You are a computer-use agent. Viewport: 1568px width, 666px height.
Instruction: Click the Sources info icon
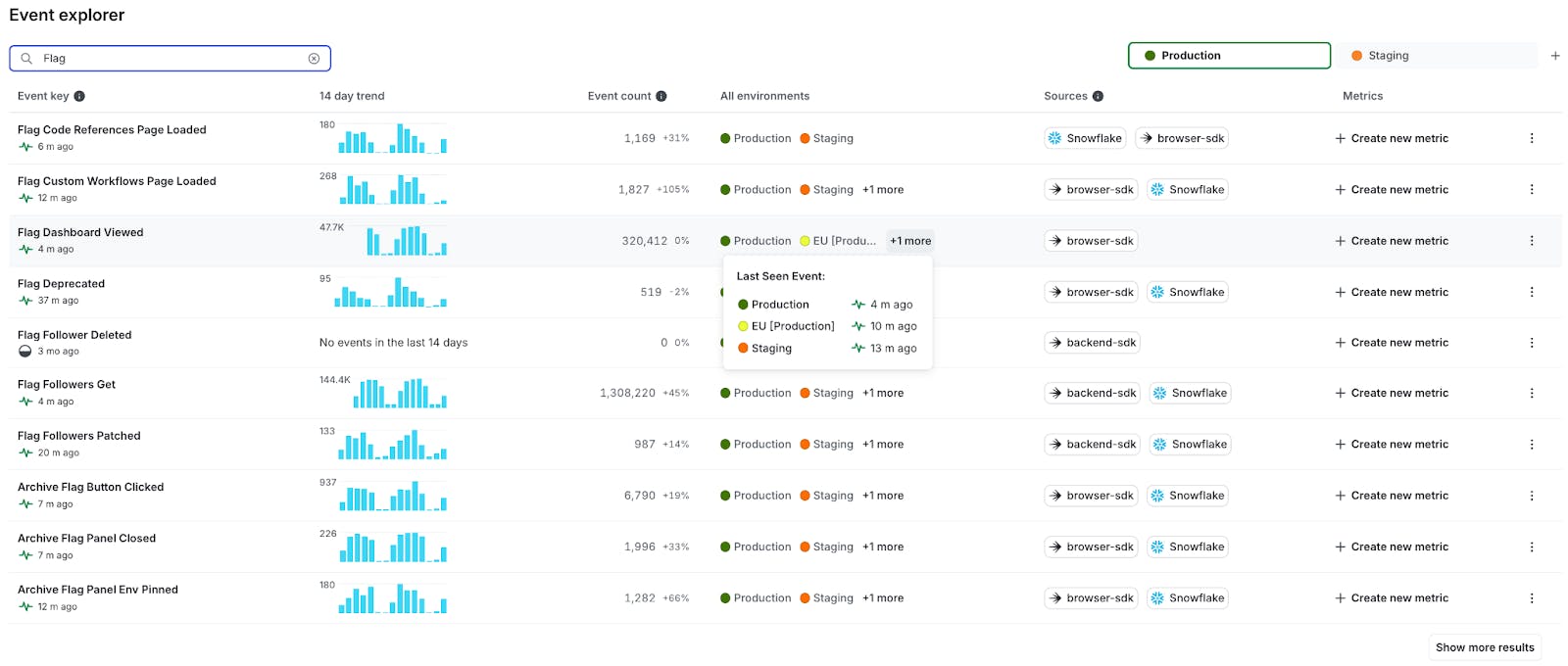tap(1098, 96)
